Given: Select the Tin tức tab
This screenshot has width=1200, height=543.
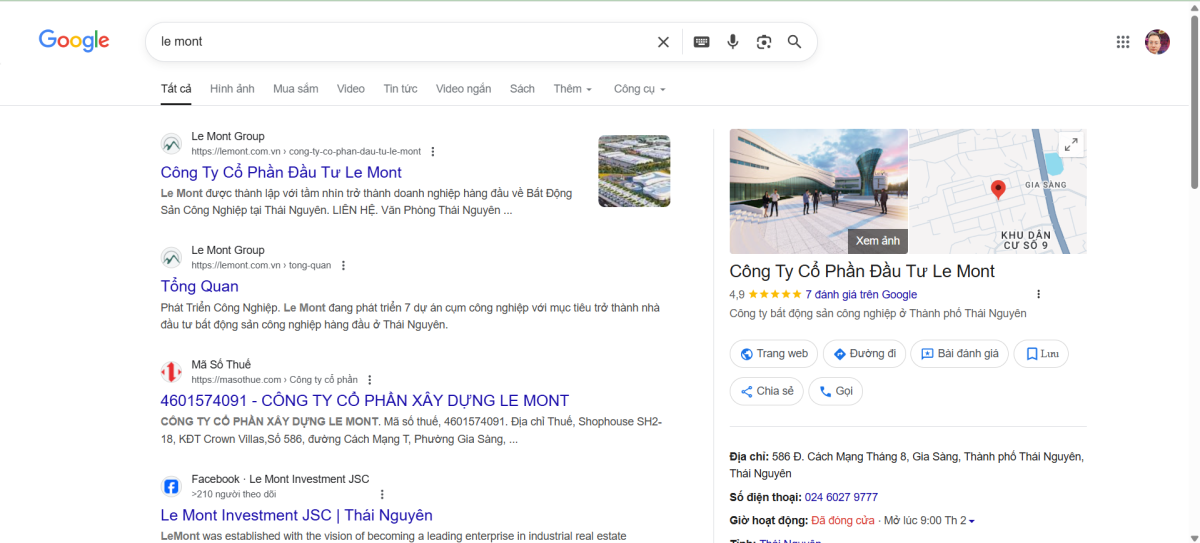Looking at the screenshot, I should pyautogui.click(x=400, y=89).
